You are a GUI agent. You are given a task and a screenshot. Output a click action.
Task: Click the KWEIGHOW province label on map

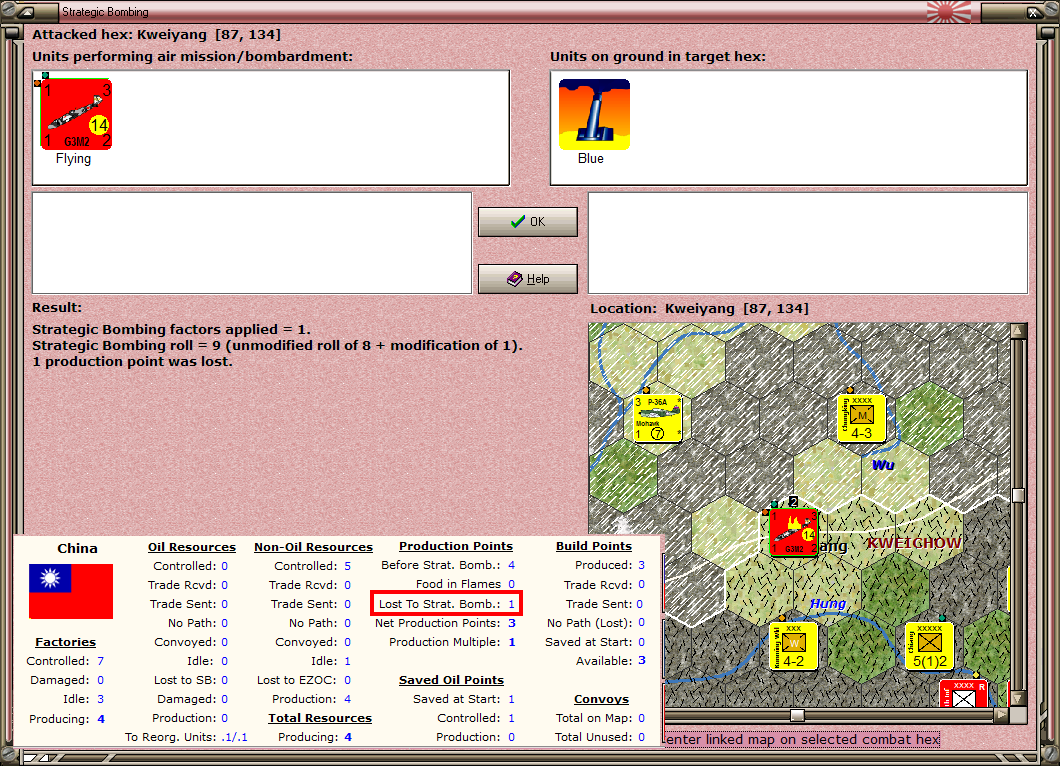[x=914, y=543]
